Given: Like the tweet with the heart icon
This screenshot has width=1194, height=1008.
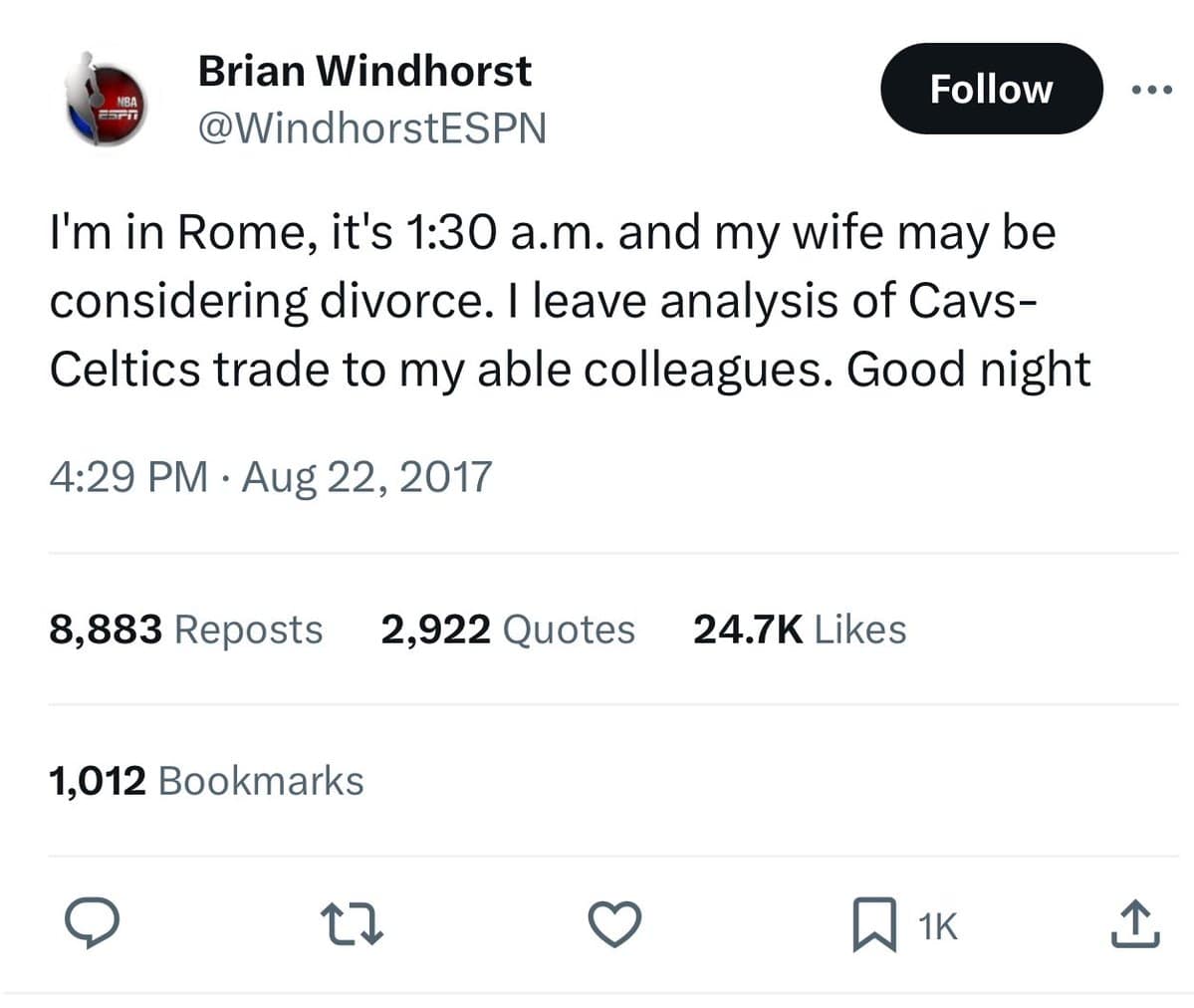Looking at the screenshot, I should pos(613,925).
